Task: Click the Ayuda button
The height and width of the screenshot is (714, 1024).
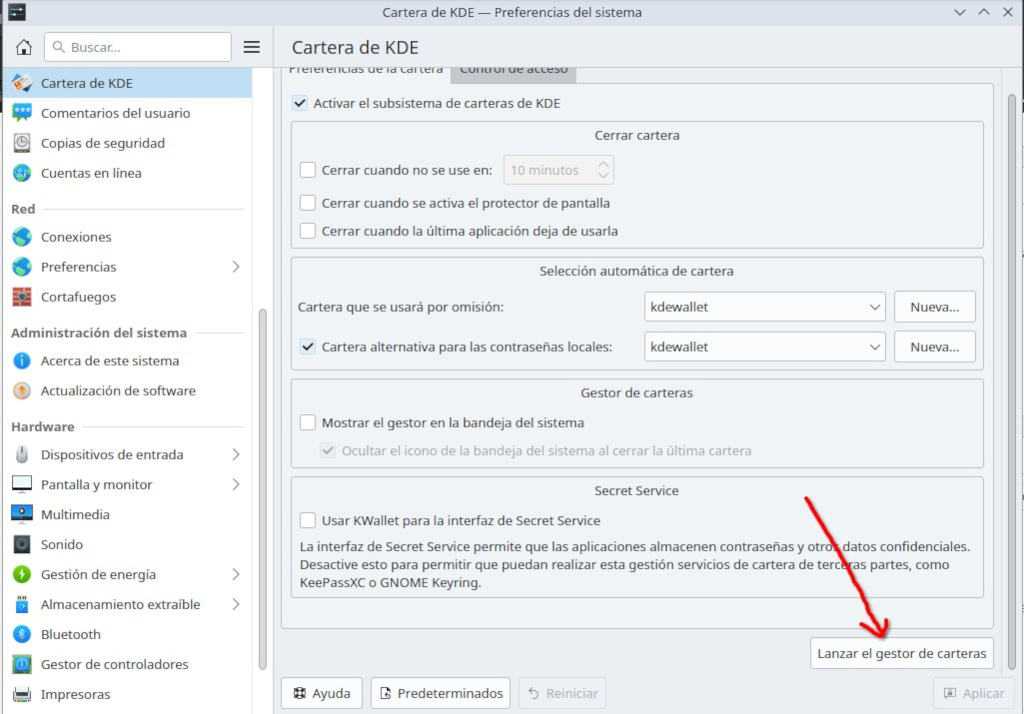Action: click(x=321, y=693)
